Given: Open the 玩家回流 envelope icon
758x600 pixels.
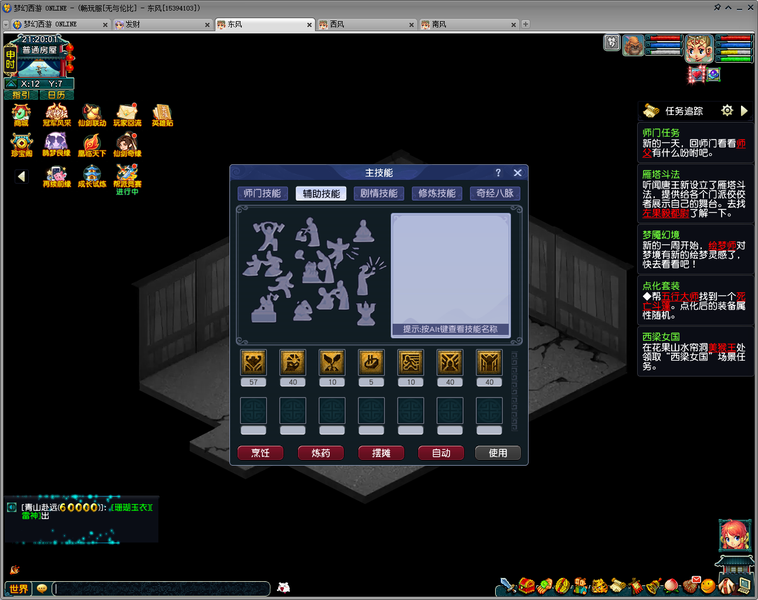Looking at the screenshot, I should [127, 115].
